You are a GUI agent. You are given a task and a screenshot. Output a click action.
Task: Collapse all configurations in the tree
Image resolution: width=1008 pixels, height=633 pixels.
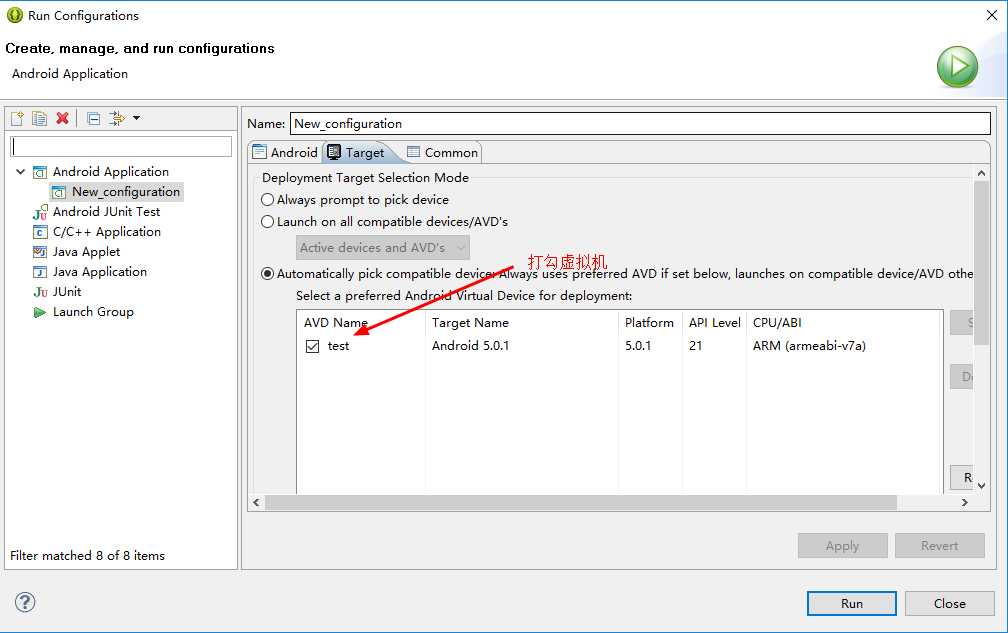pyautogui.click(x=93, y=118)
